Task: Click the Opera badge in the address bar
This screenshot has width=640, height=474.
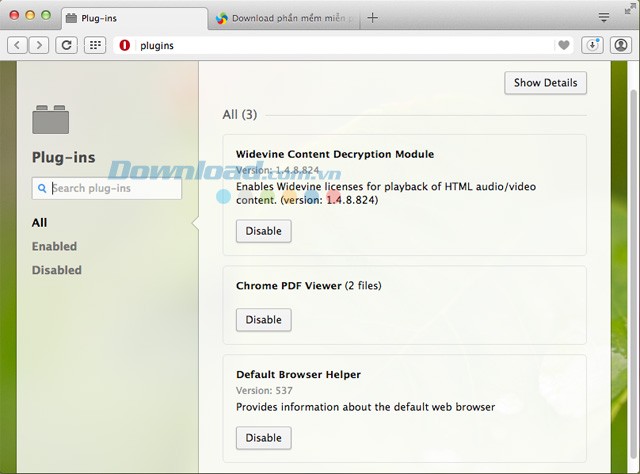Action: point(124,45)
